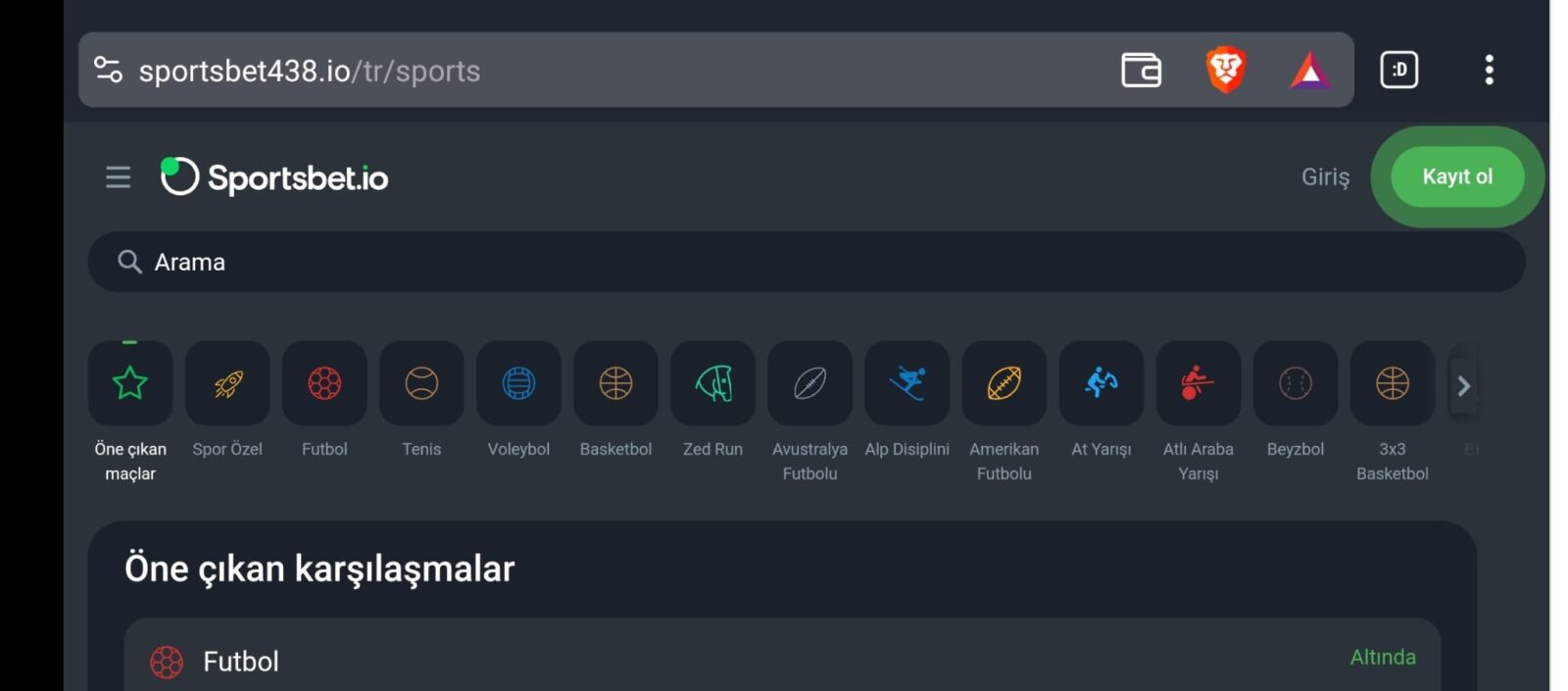Click the Giriş login link
This screenshot has height=691, width=1568.
click(1325, 177)
